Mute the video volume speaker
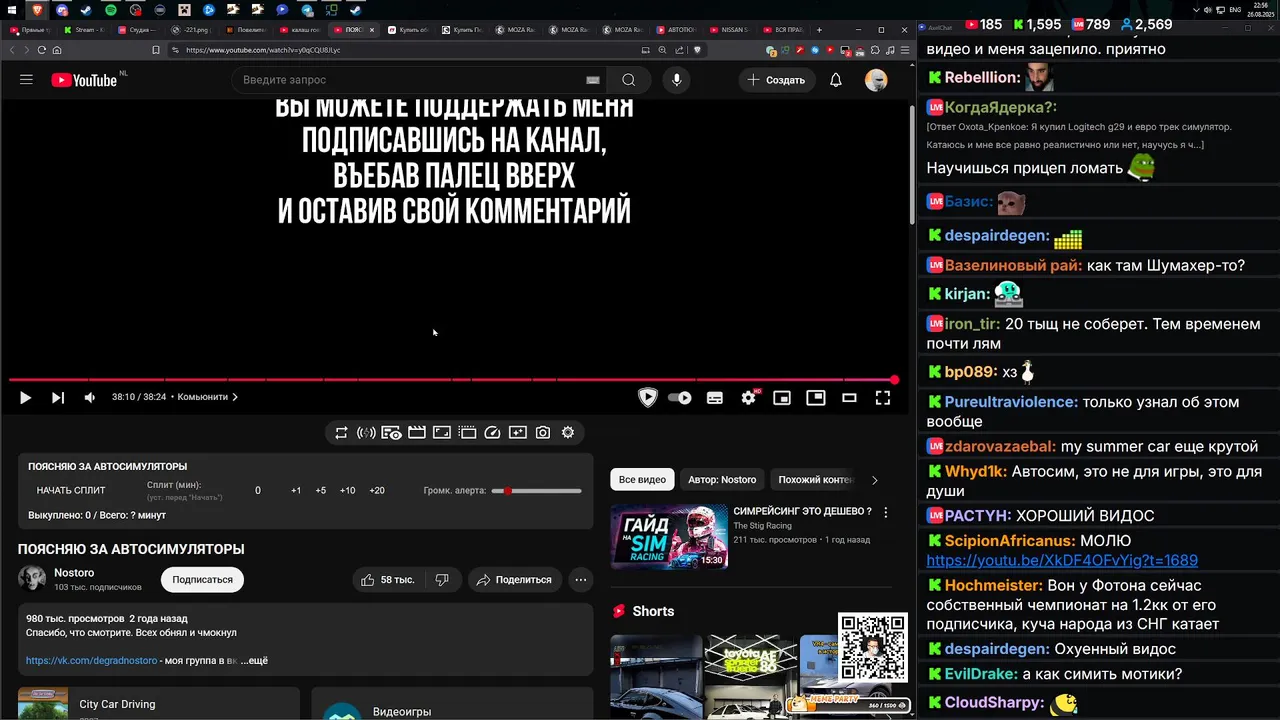The width and height of the screenshot is (1280, 720). [x=89, y=397]
